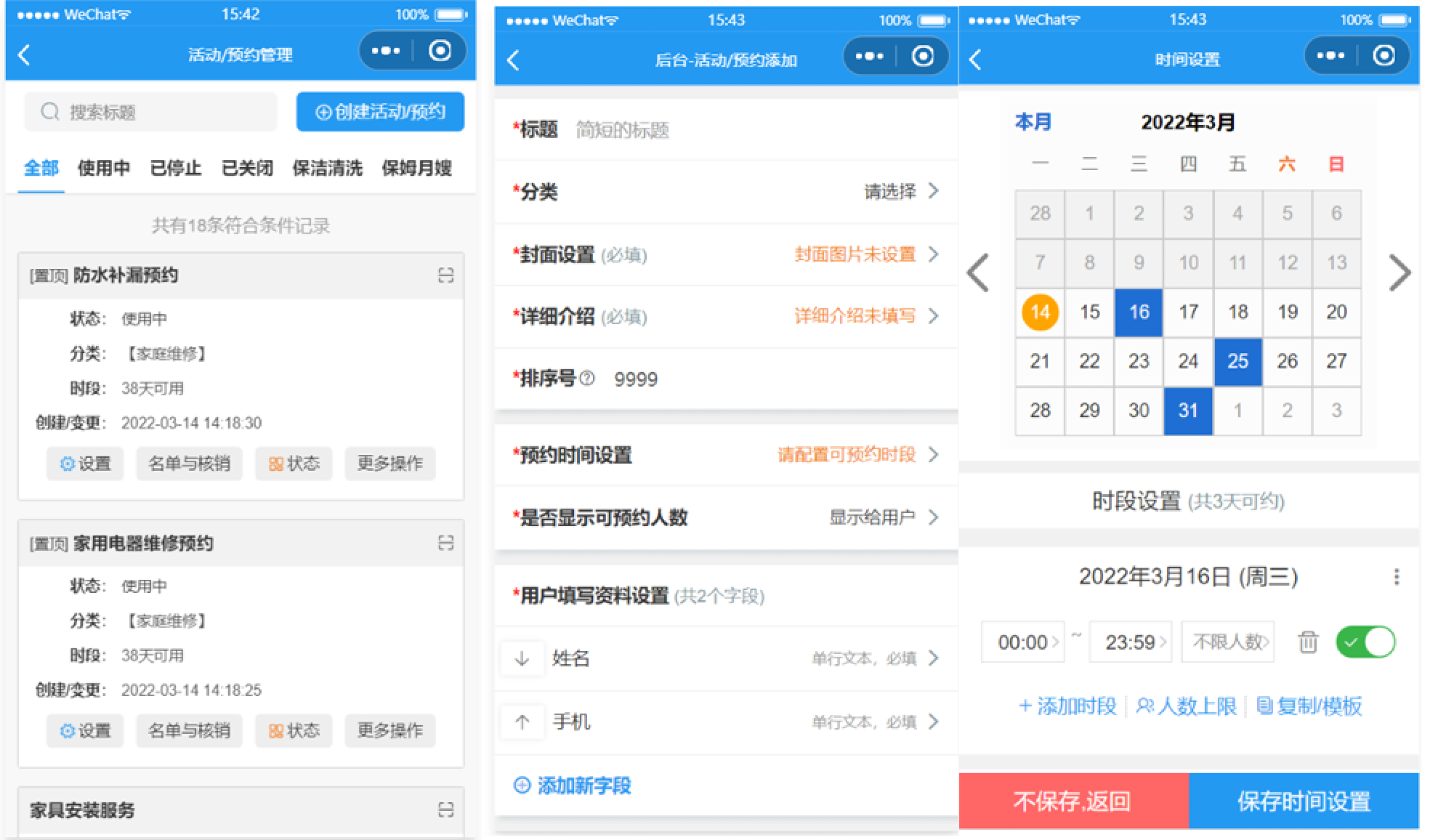Go back from 活动/预约管理 screen
This screenshot has width=1446, height=840.
[25, 54]
